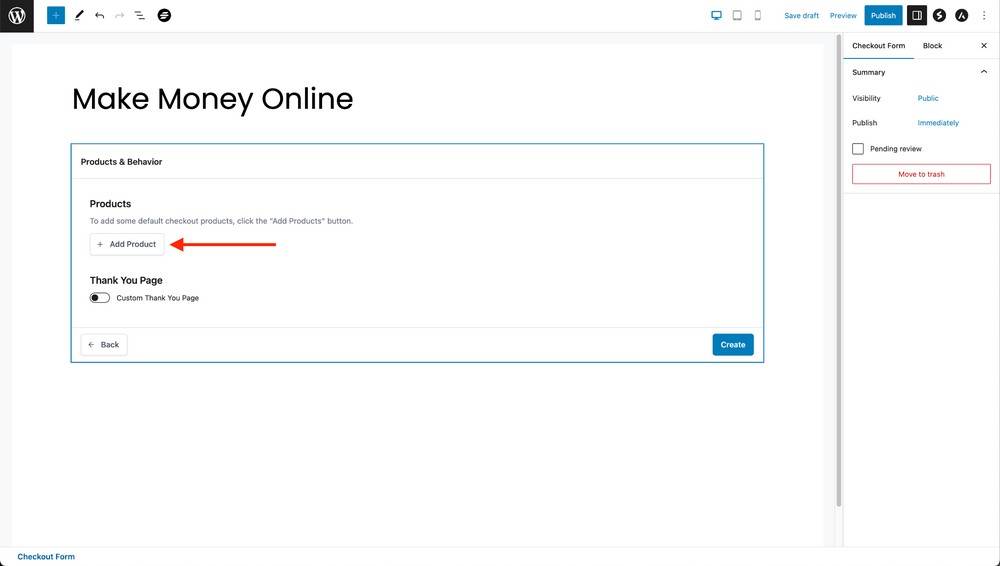The height and width of the screenshot is (566, 1000).
Task: Check the Pending review checkbox
Action: [x=858, y=149]
